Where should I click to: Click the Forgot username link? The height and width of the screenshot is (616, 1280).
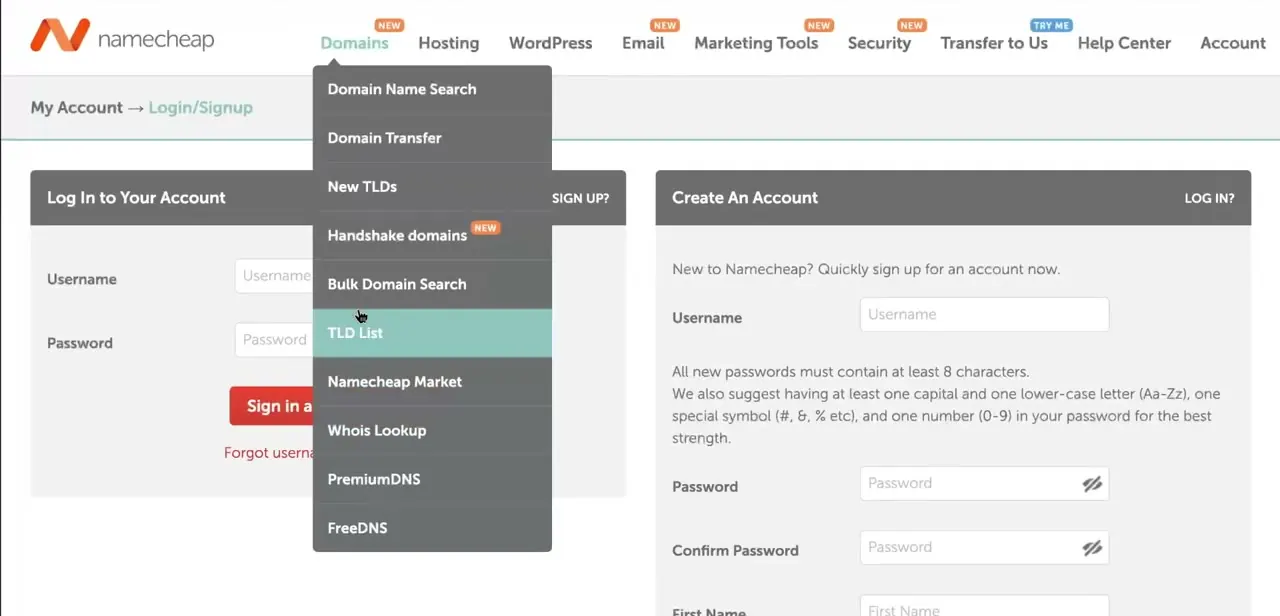[269, 453]
